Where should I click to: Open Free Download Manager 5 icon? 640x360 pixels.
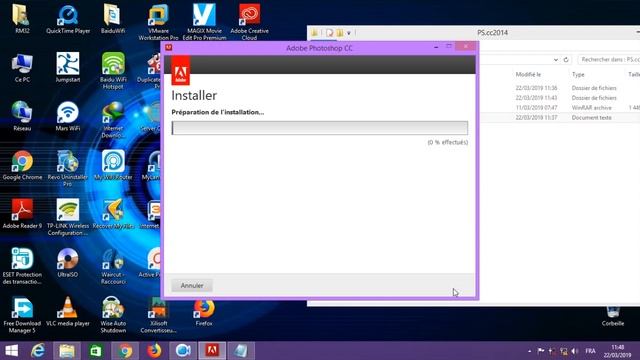22,315
